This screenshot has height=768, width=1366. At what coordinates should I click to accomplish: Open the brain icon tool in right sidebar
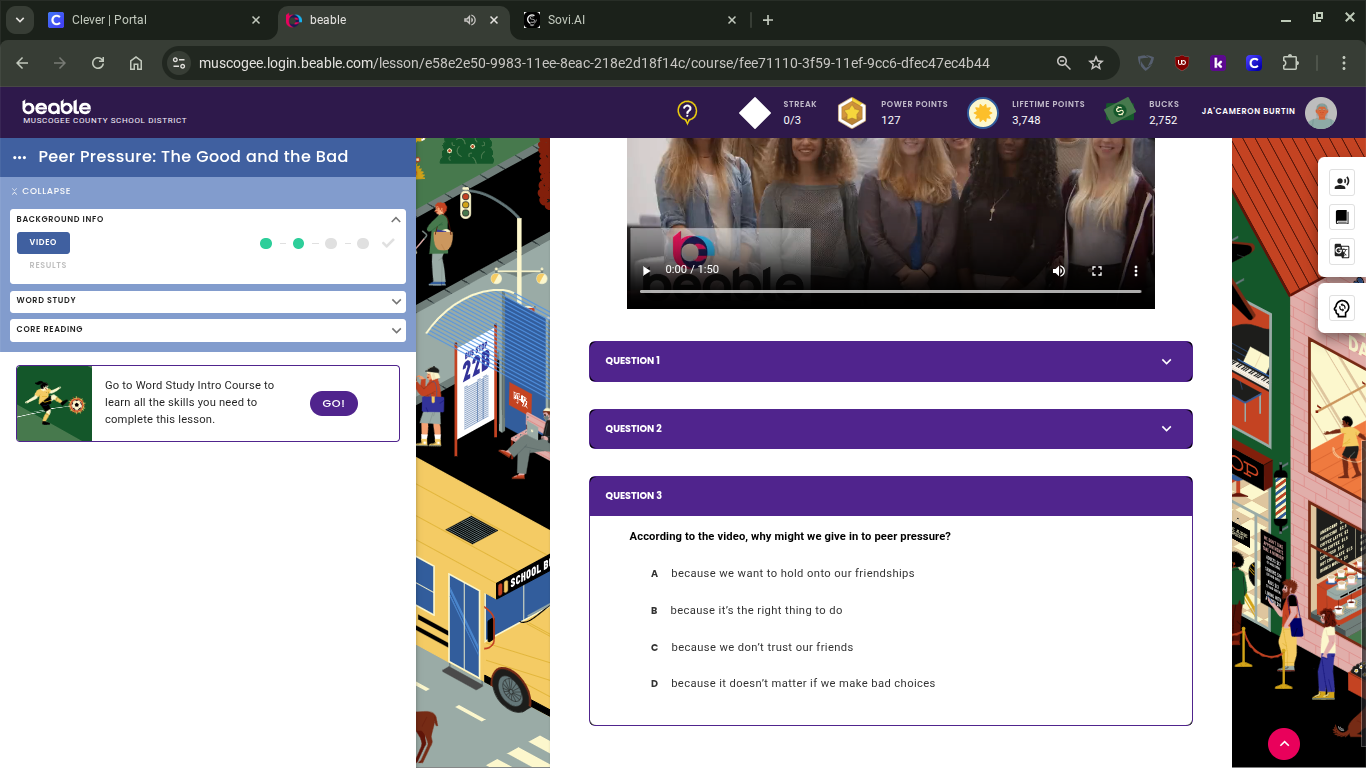[x=1342, y=309]
